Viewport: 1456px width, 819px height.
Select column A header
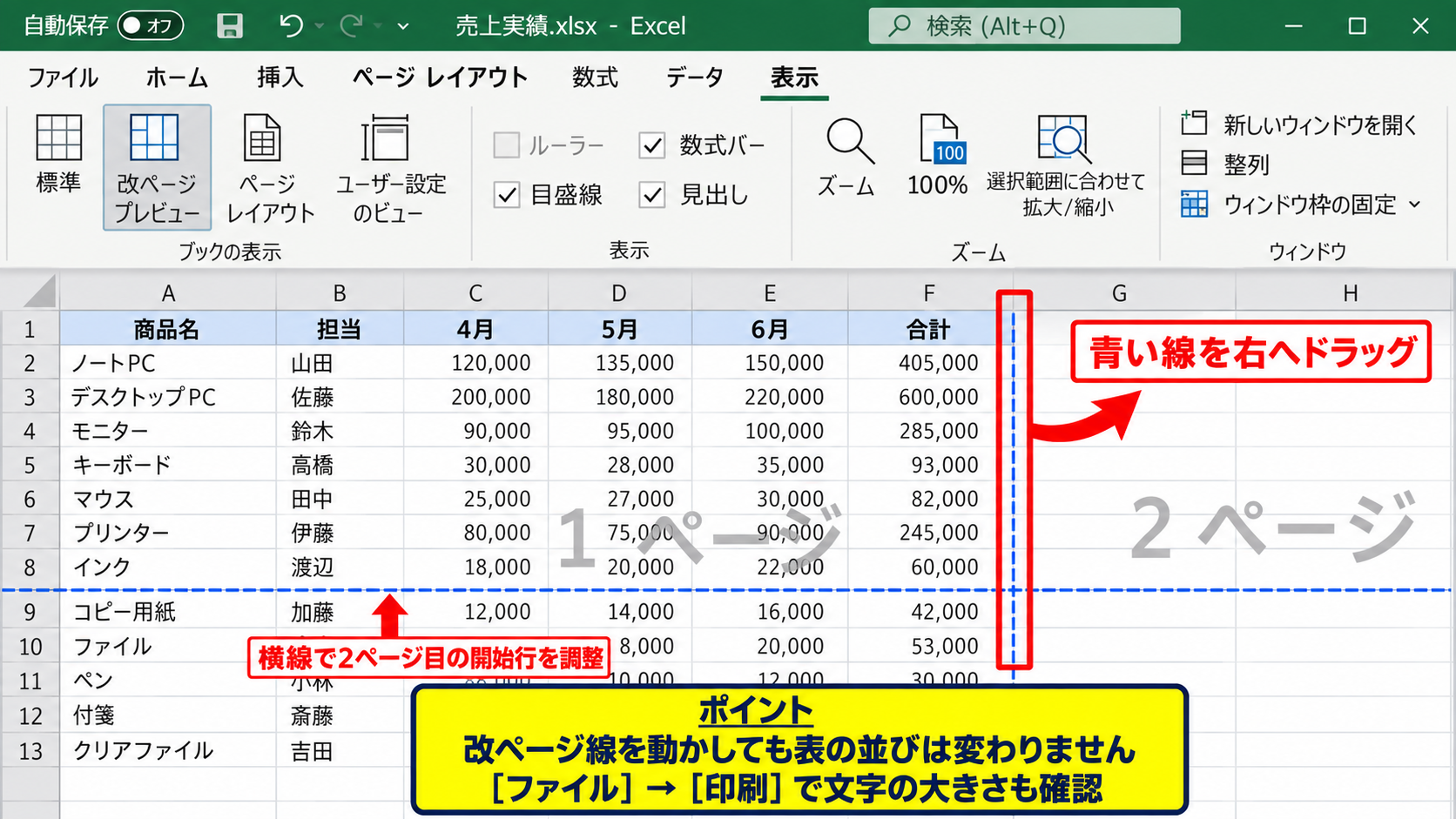coord(168,293)
